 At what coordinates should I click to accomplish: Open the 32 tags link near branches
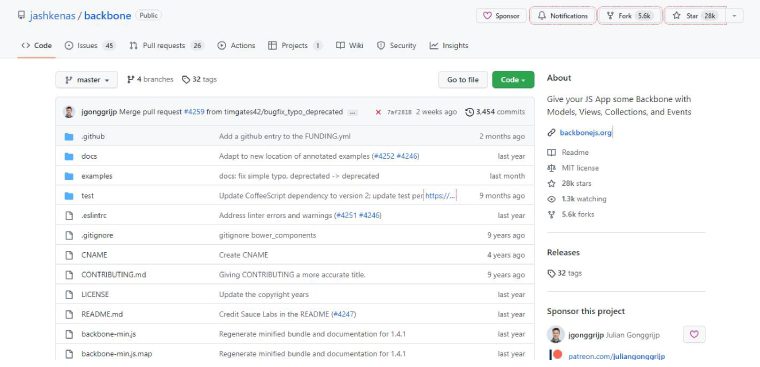tap(199, 80)
